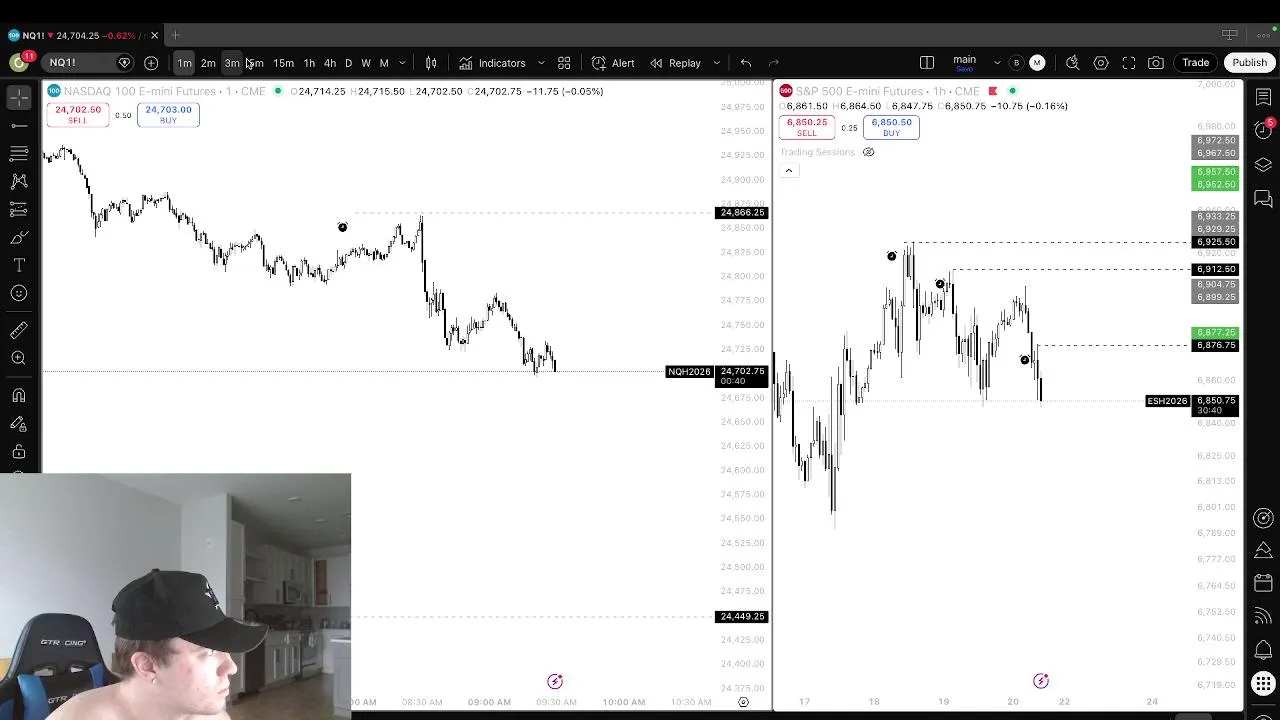Switch to the 2m timeframe

[x=208, y=63]
